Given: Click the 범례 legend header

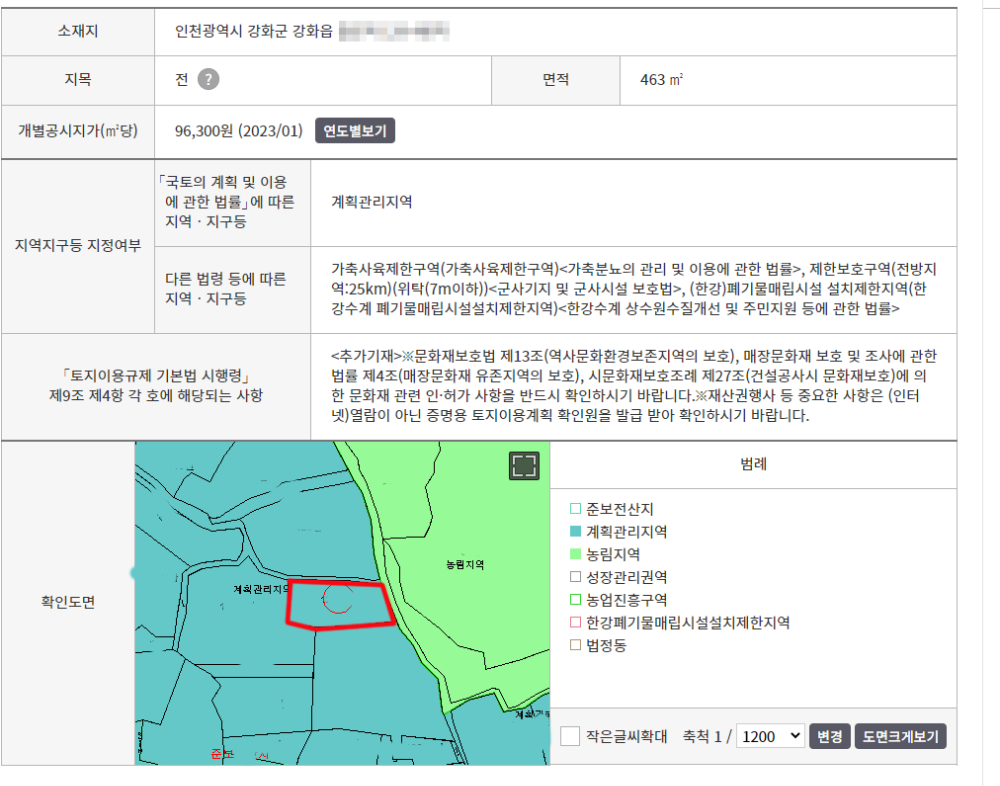Looking at the screenshot, I should pos(753,464).
